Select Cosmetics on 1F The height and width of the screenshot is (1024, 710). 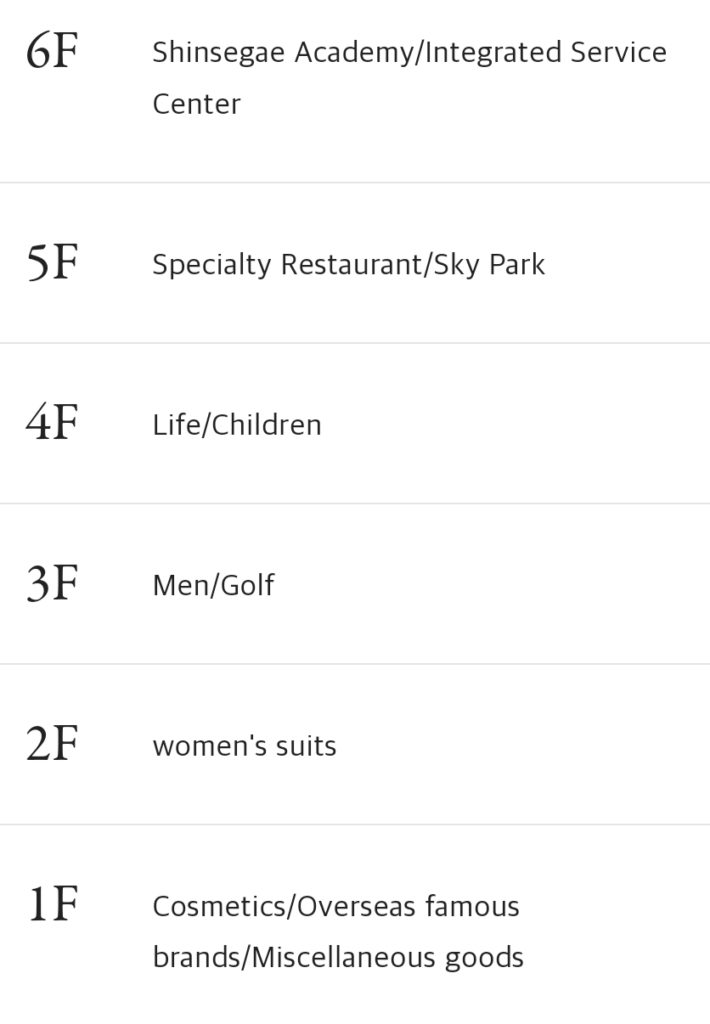tap(220, 907)
